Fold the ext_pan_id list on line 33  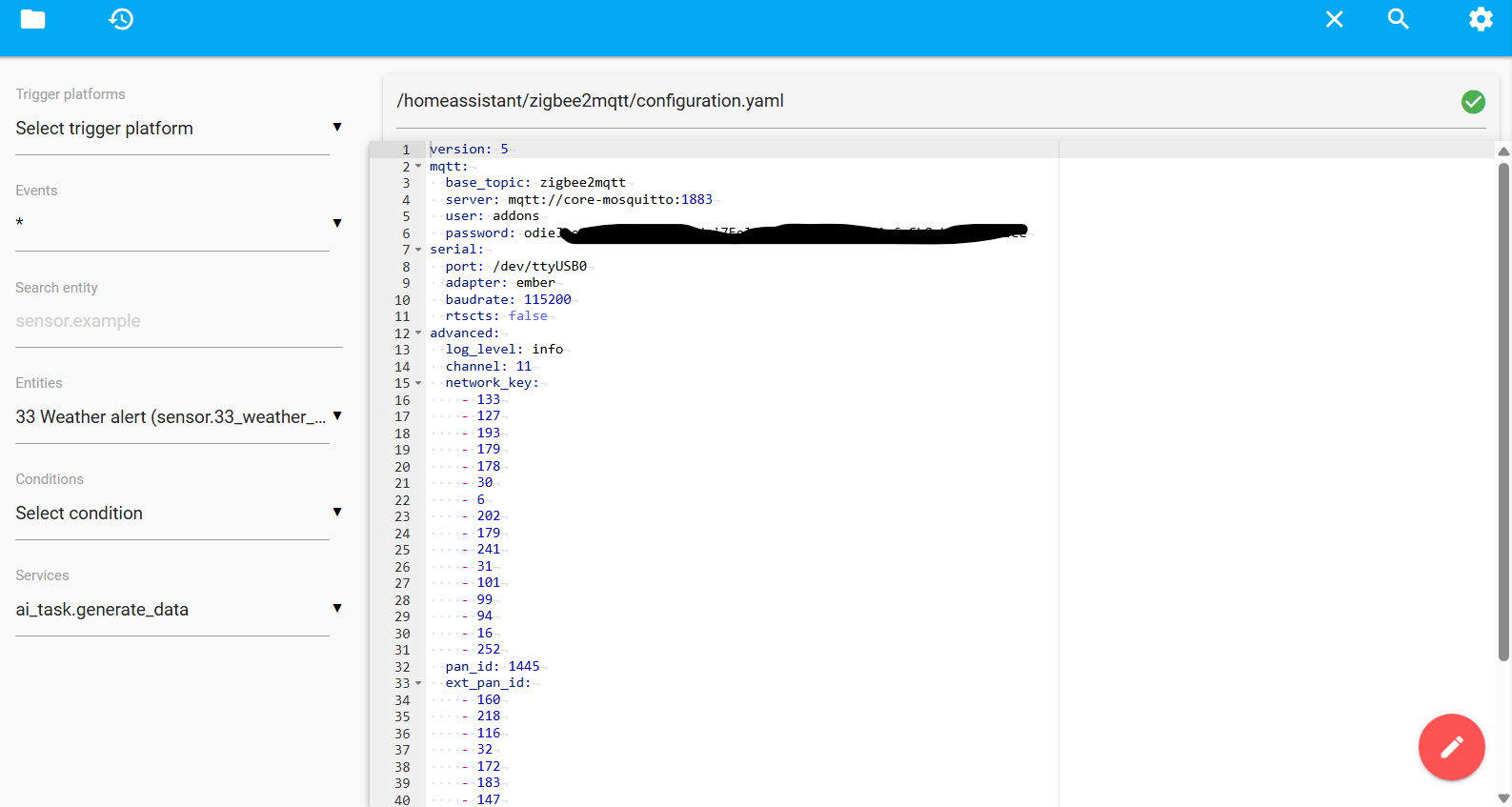pyautogui.click(x=418, y=683)
